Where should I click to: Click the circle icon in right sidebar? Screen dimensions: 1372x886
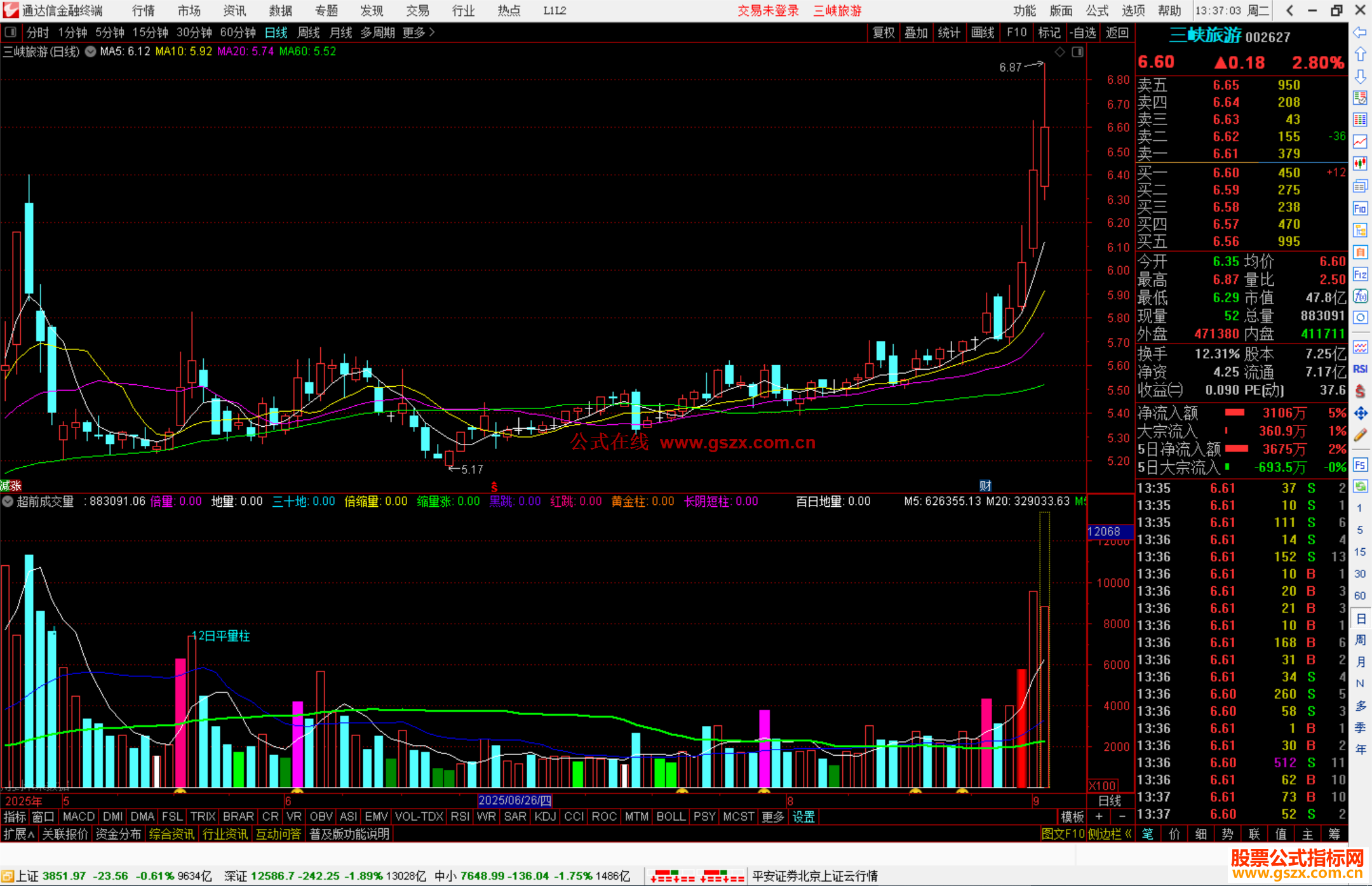pos(1360,318)
